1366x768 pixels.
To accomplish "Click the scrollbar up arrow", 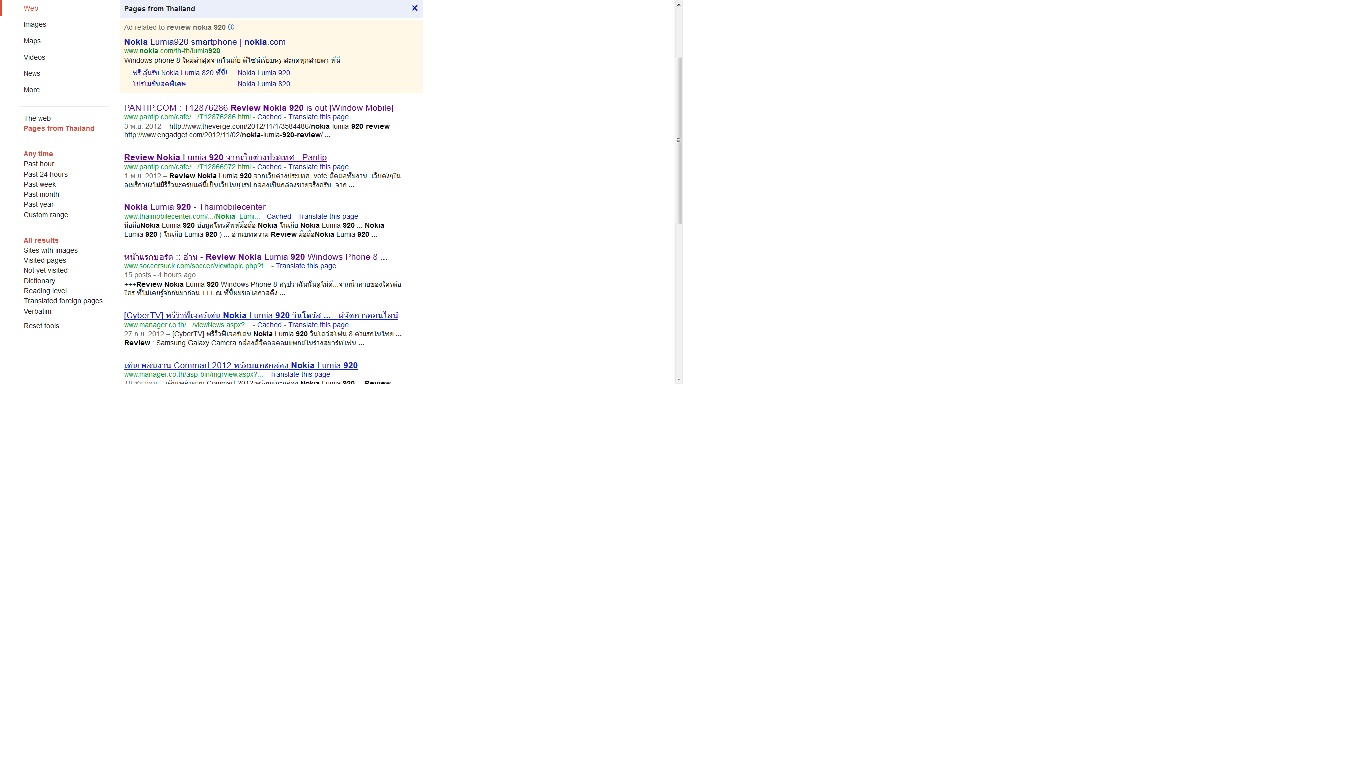I will coord(679,4).
